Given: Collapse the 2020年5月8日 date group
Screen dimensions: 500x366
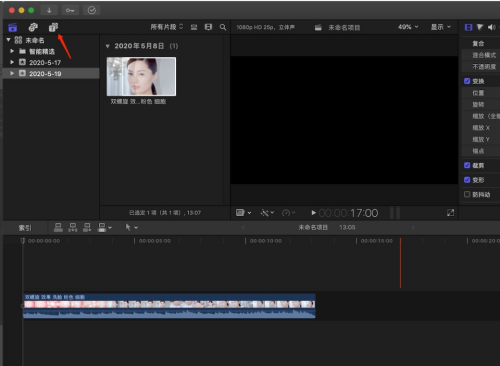Looking at the screenshot, I should (x=108, y=46).
